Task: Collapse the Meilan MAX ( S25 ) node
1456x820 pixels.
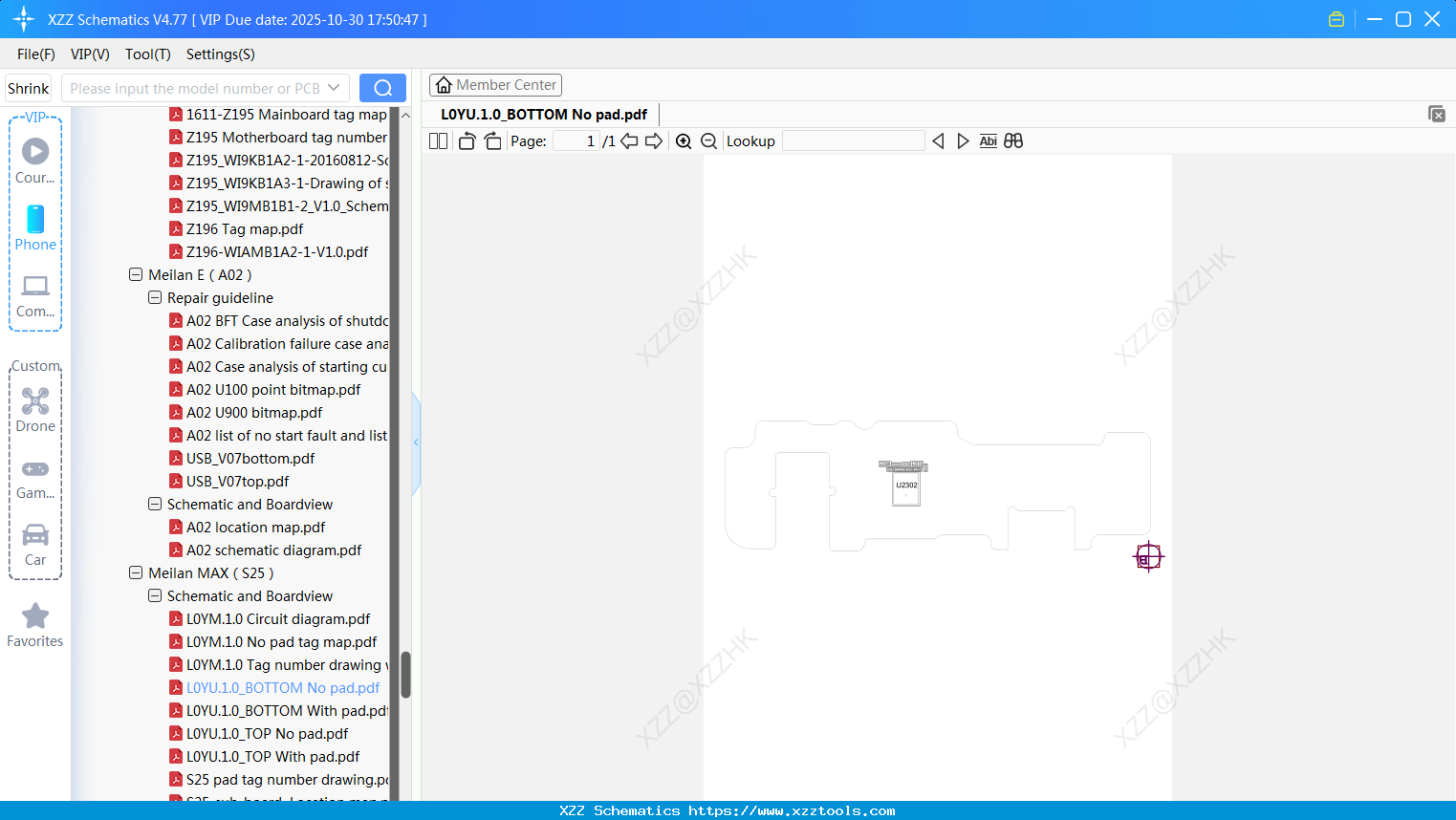Action: click(x=135, y=572)
